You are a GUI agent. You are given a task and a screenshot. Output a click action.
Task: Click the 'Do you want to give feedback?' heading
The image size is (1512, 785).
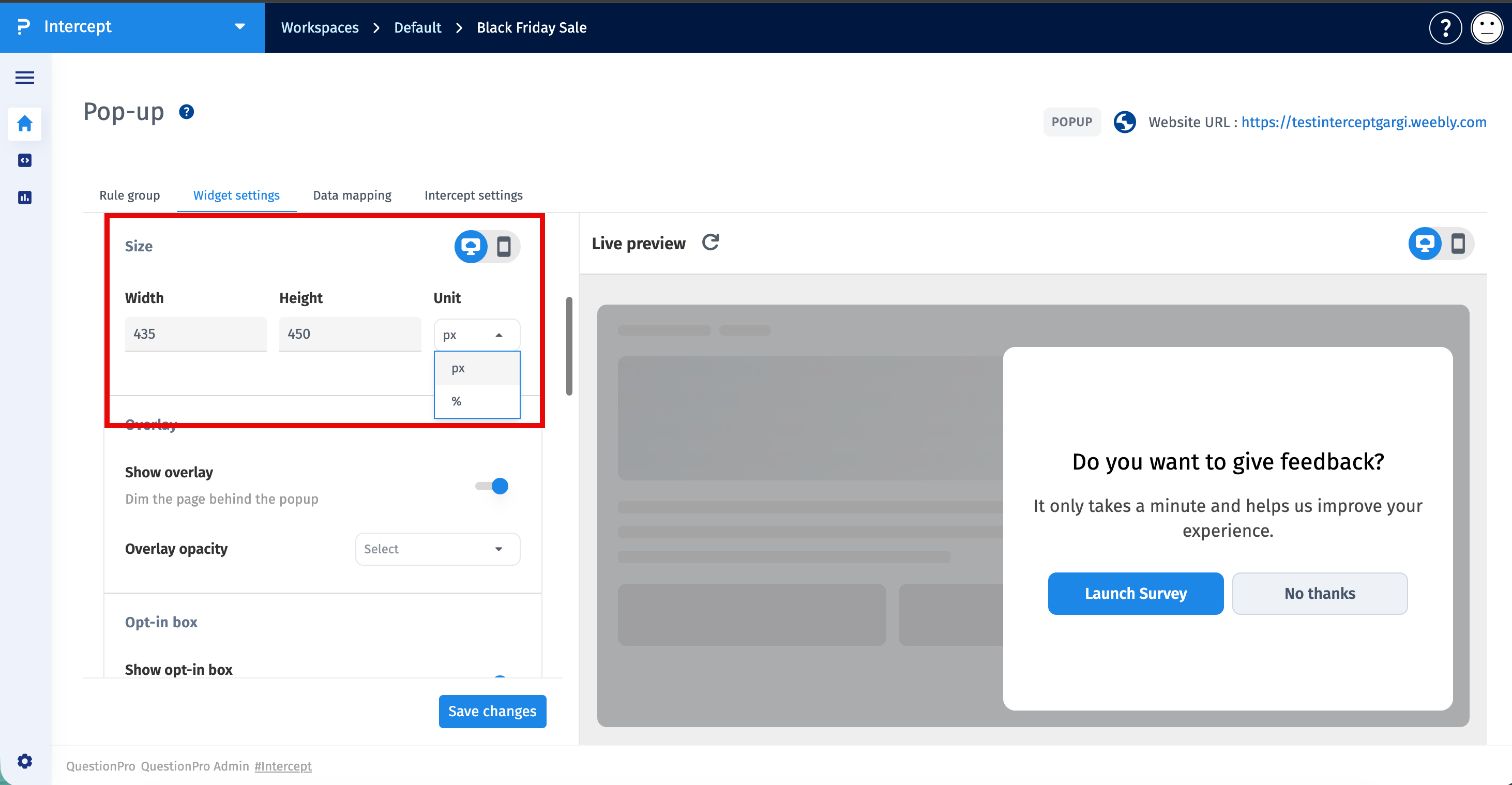coord(1228,461)
